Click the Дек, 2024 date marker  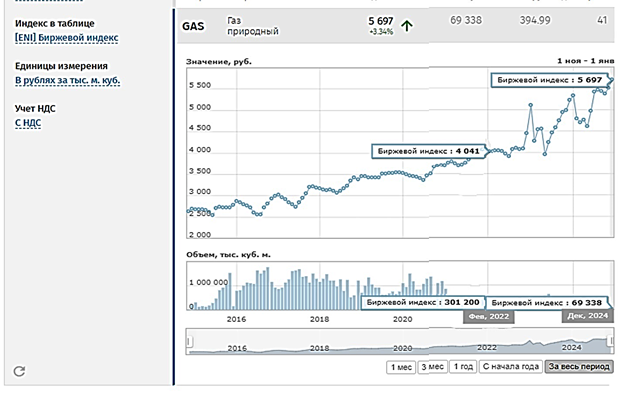click(587, 316)
